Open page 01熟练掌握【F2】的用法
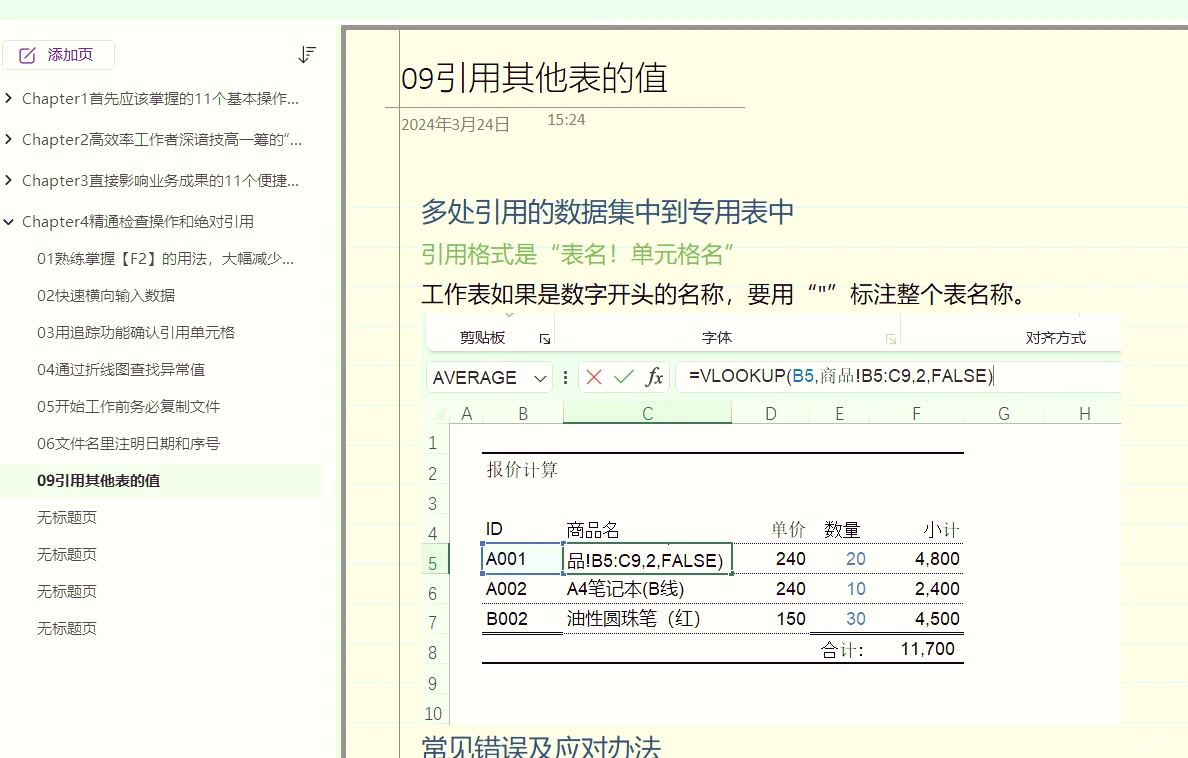This screenshot has height=758, width=1188. tap(165, 258)
